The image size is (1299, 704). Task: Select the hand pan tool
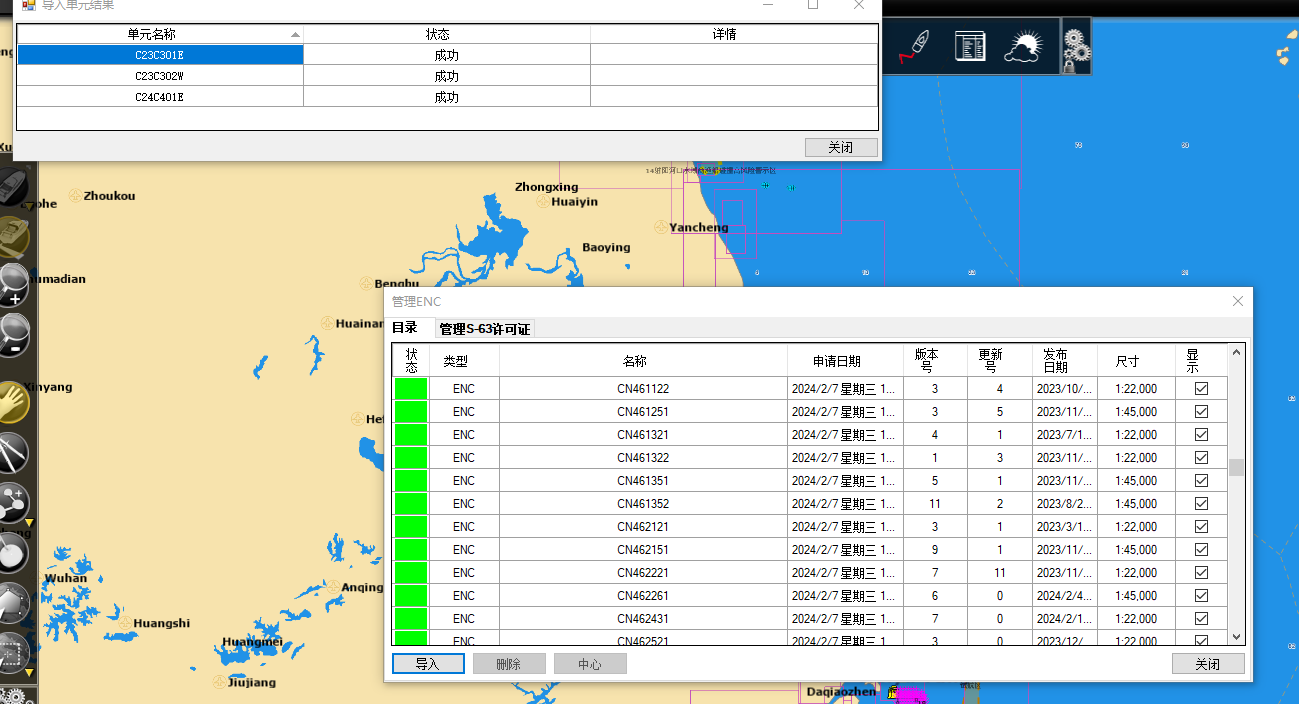coord(14,402)
